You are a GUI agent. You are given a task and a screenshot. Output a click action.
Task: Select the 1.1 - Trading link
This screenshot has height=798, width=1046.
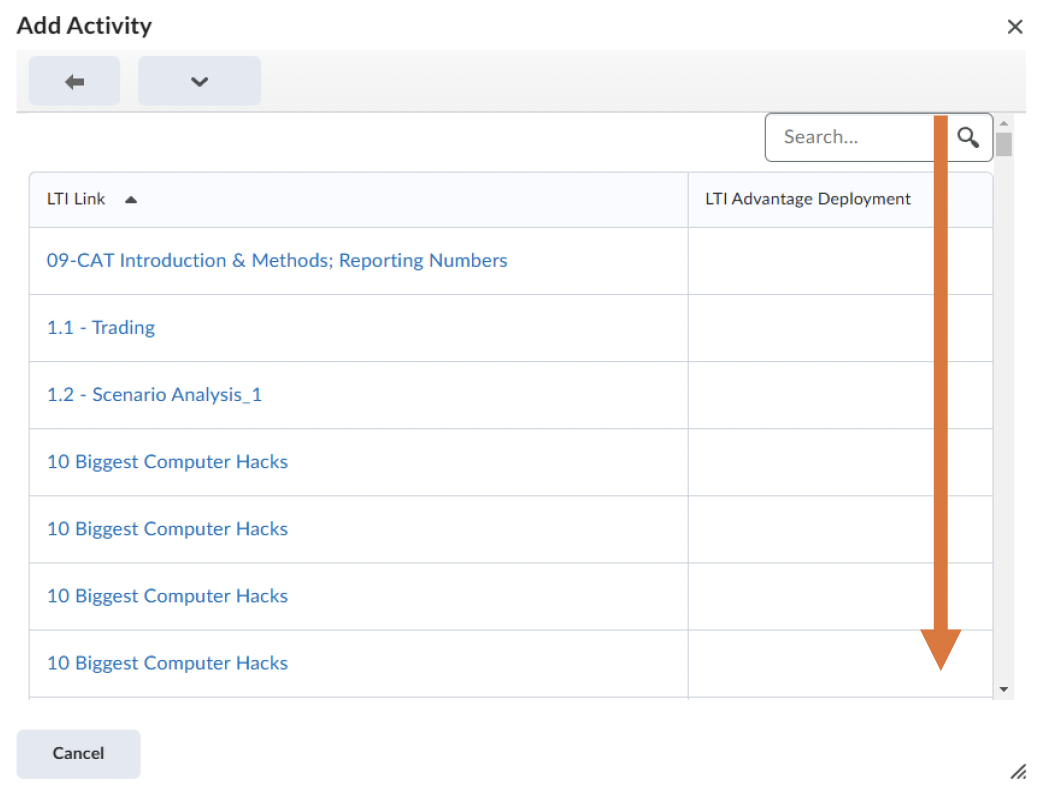click(x=101, y=328)
